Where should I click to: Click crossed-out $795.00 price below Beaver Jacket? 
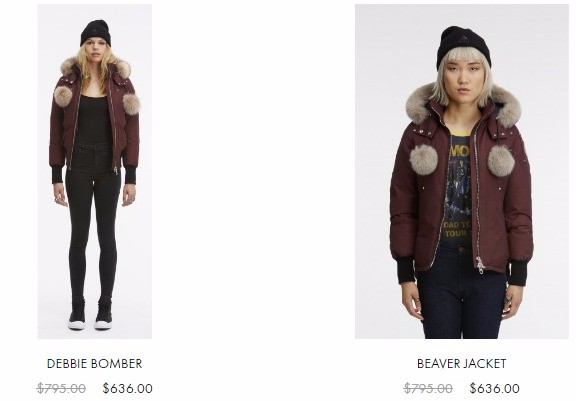pos(428,388)
